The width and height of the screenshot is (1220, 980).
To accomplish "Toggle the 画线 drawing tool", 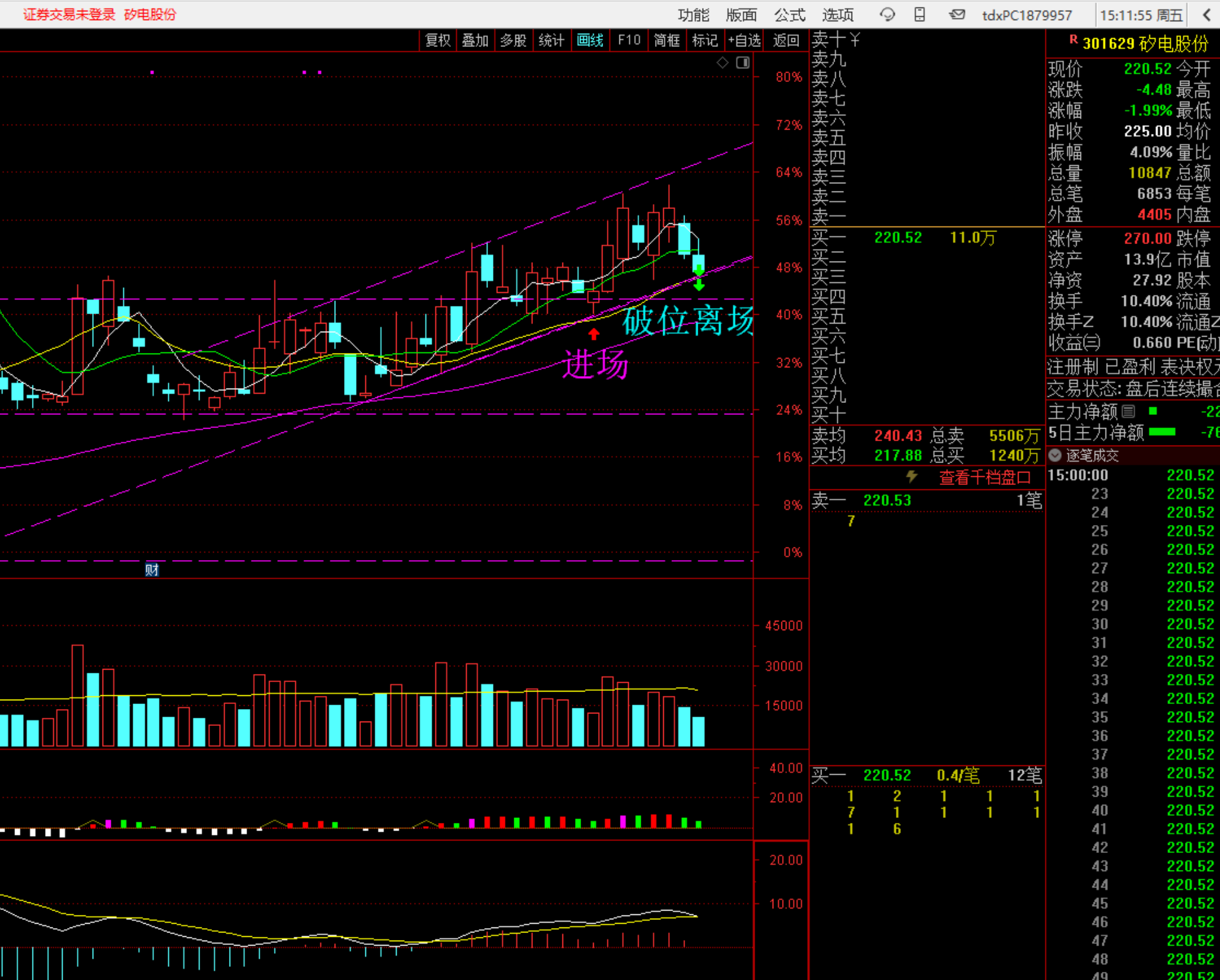I will (x=589, y=41).
